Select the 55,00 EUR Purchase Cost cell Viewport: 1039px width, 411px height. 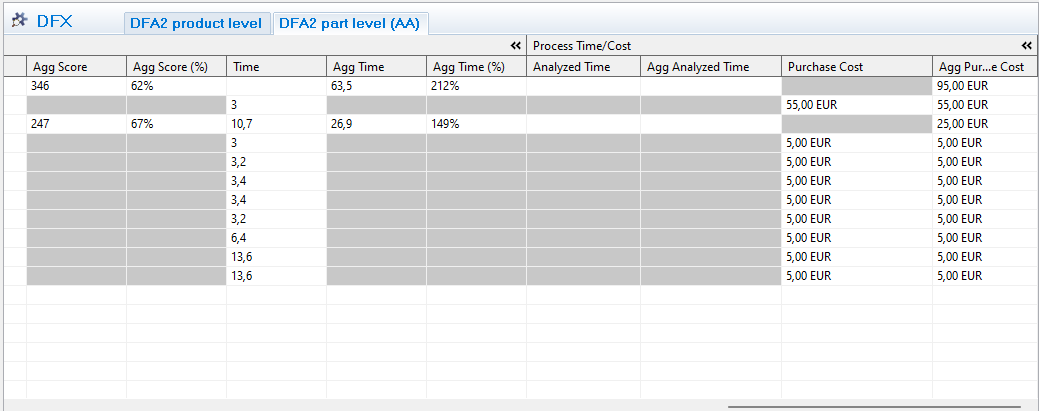click(856, 105)
